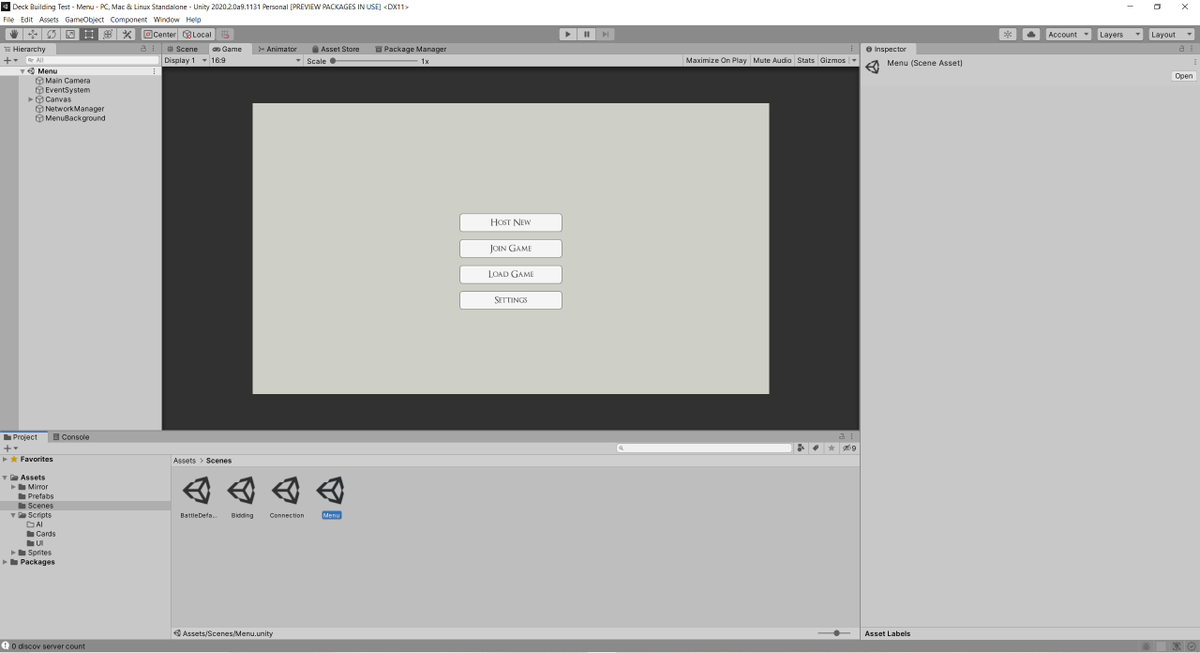Open the Component menu
Image resolution: width=1200 pixels, height=653 pixels.
point(129,19)
